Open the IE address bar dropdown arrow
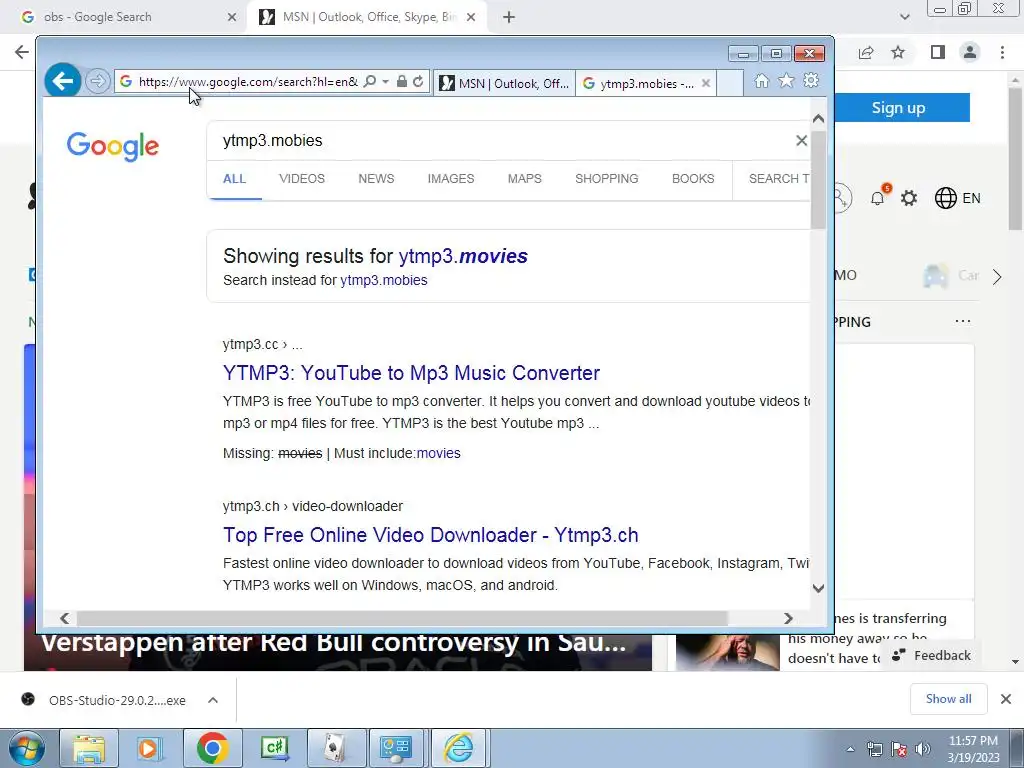The image size is (1024, 768). point(385,82)
